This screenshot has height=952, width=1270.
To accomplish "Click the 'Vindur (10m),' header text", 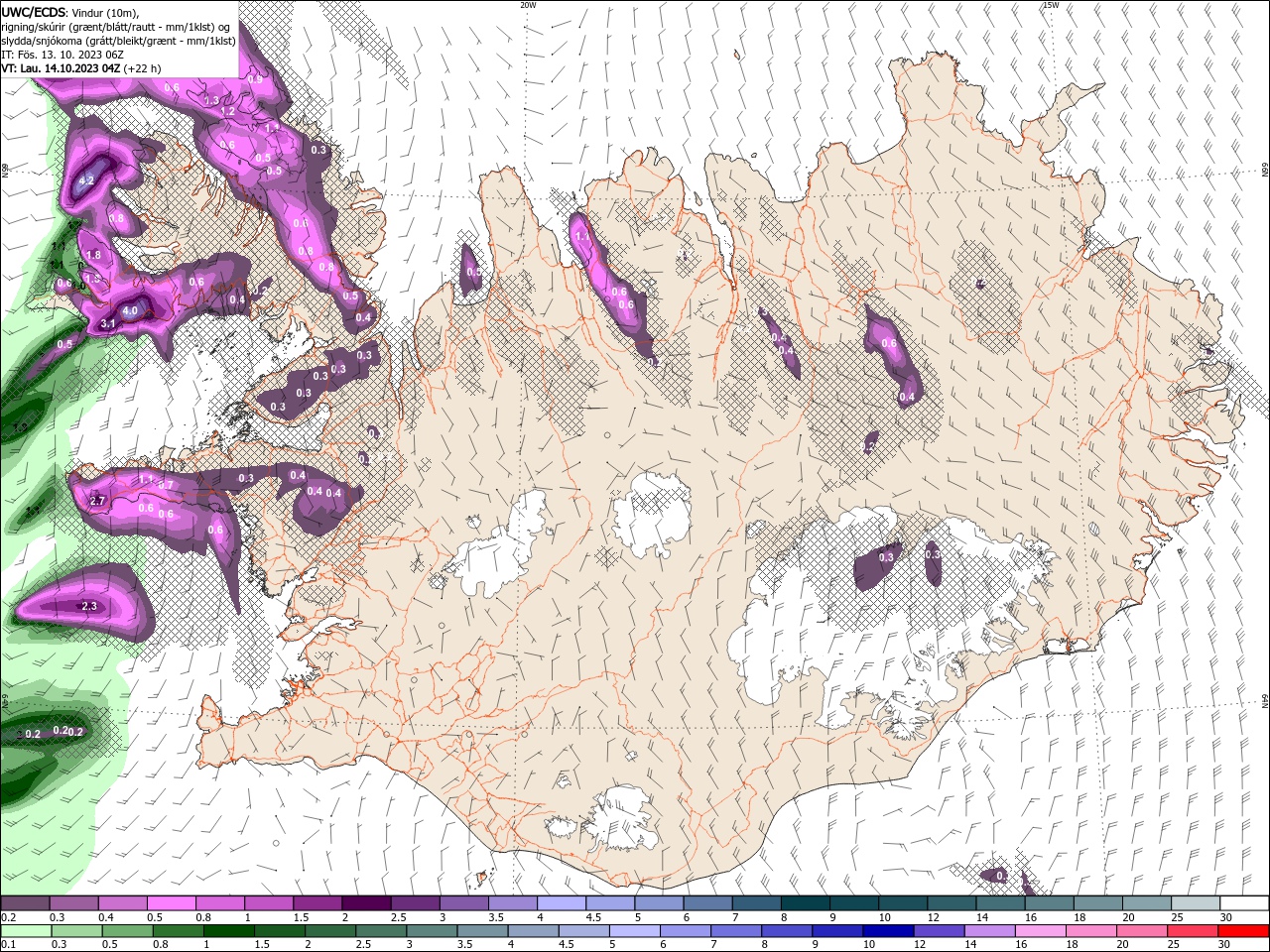I will click(106, 12).
